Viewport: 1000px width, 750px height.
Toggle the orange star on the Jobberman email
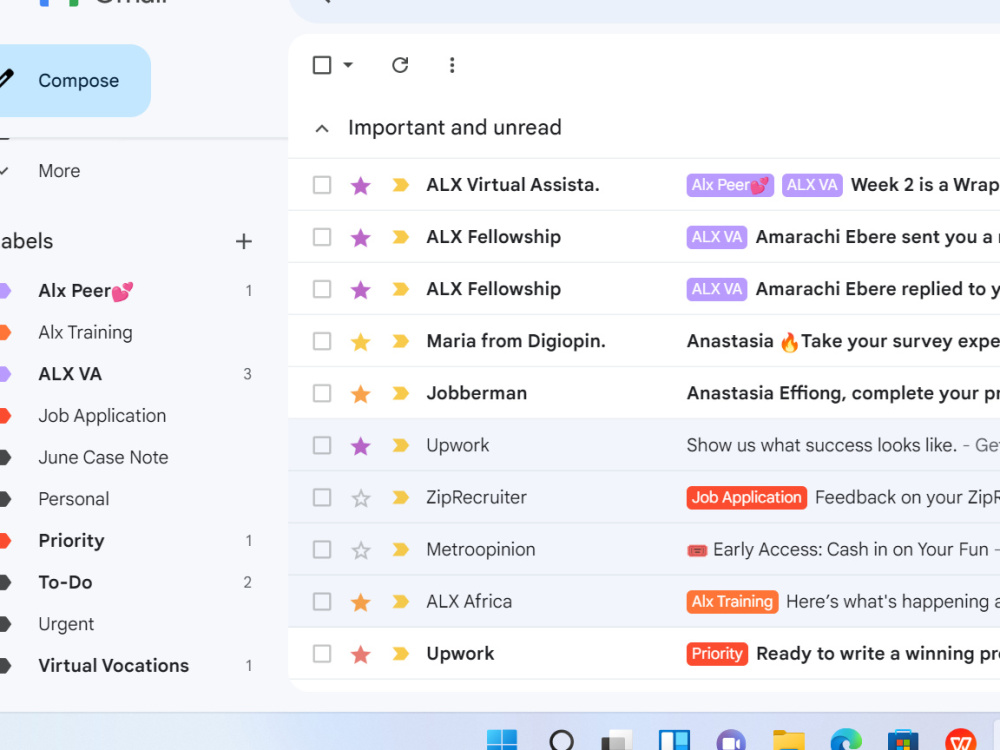[x=361, y=393]
